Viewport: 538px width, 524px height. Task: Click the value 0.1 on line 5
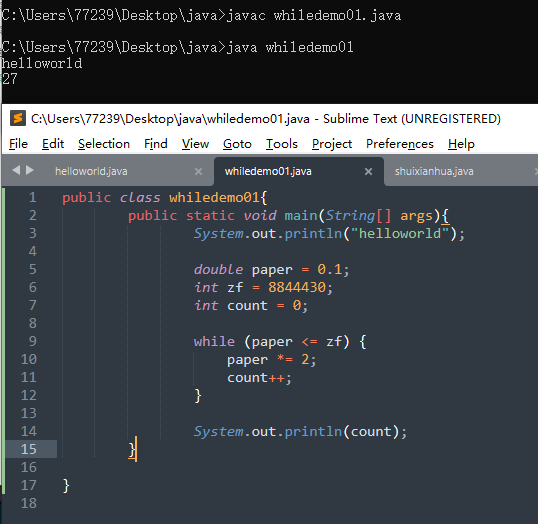tap(329, 269)
